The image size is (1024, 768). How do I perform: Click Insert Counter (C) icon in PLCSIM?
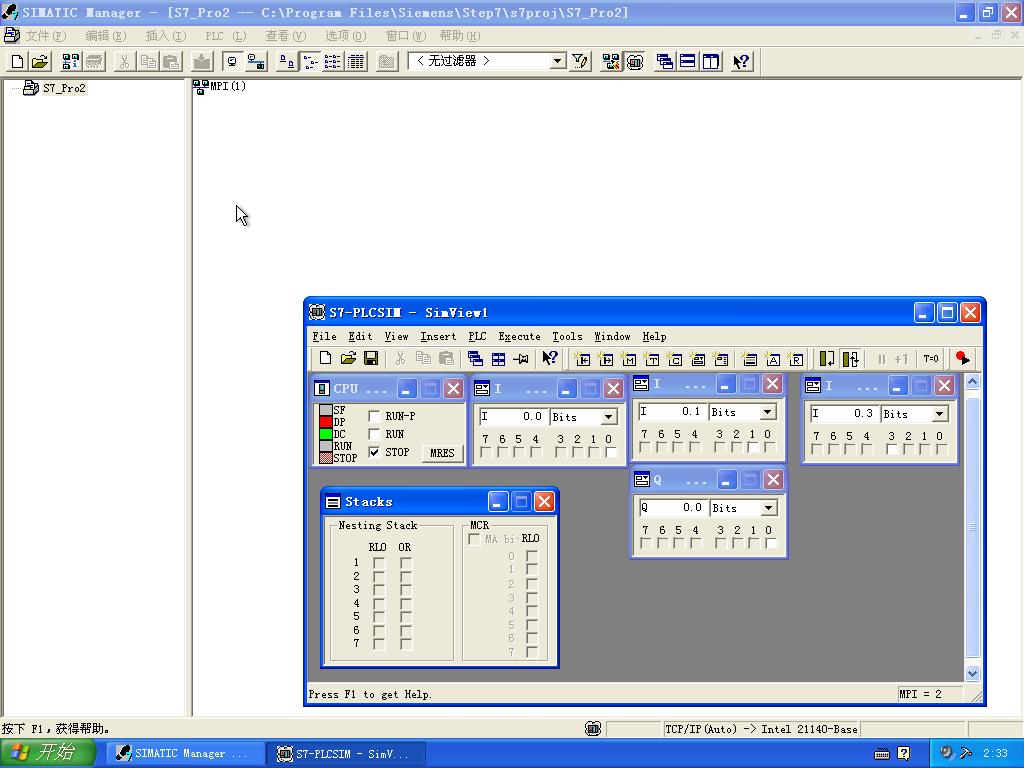[674, 359]
